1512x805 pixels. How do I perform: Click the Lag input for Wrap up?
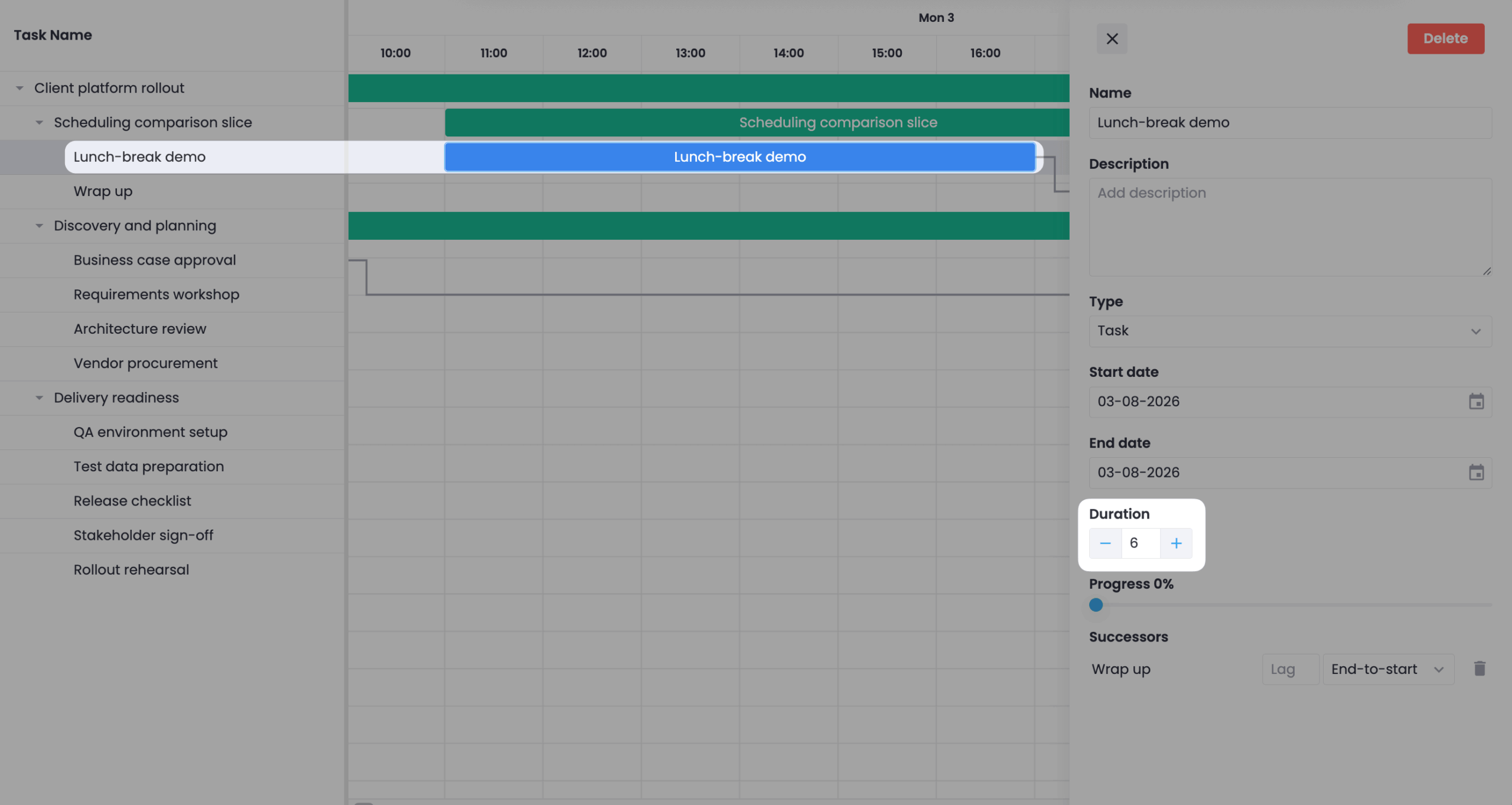(1290, 669)
